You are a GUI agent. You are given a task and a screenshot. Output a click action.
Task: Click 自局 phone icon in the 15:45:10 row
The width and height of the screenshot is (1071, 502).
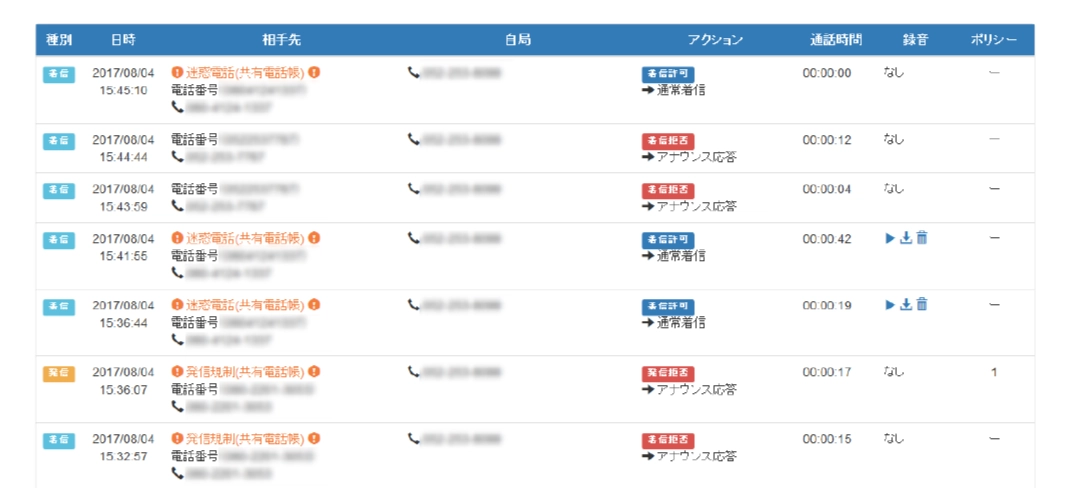[413, 72]
